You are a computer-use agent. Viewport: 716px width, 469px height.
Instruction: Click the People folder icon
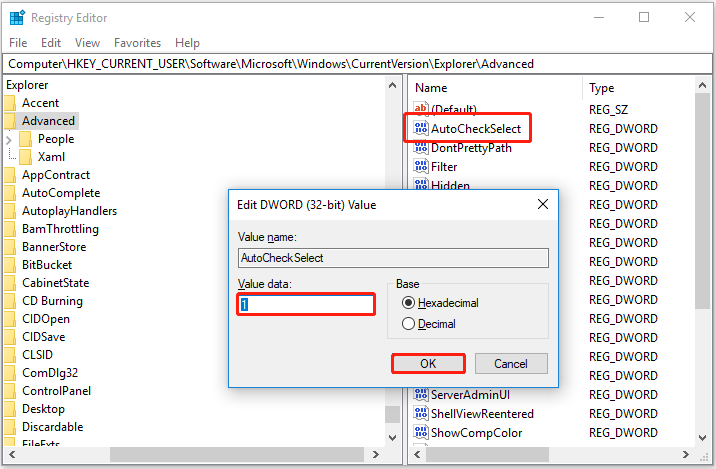26,139
